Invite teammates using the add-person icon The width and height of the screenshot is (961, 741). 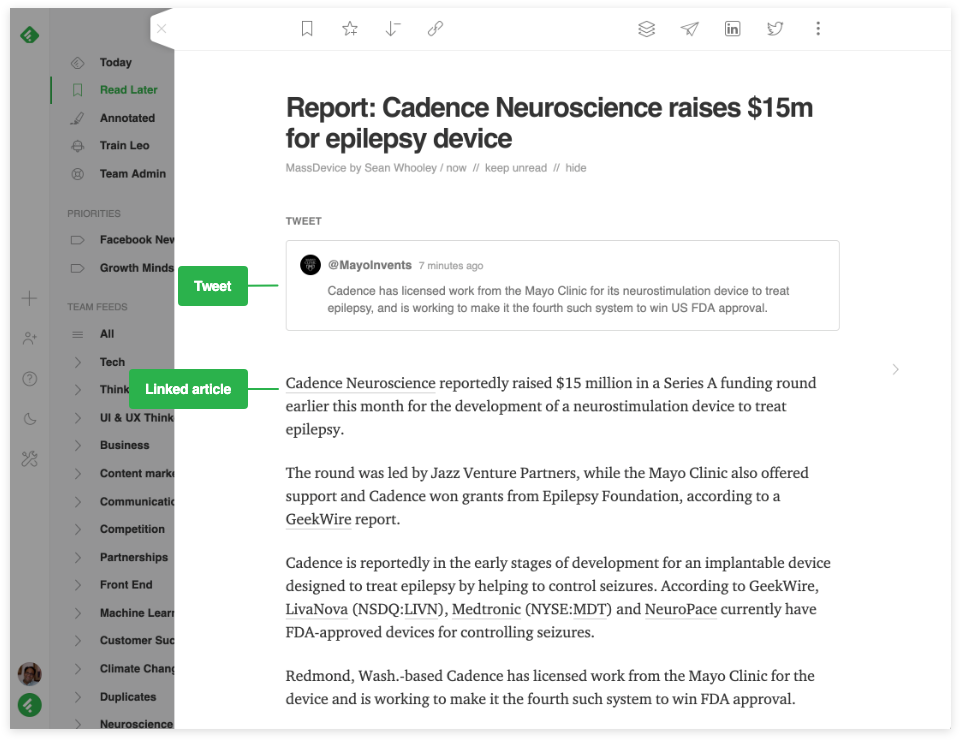29,338
